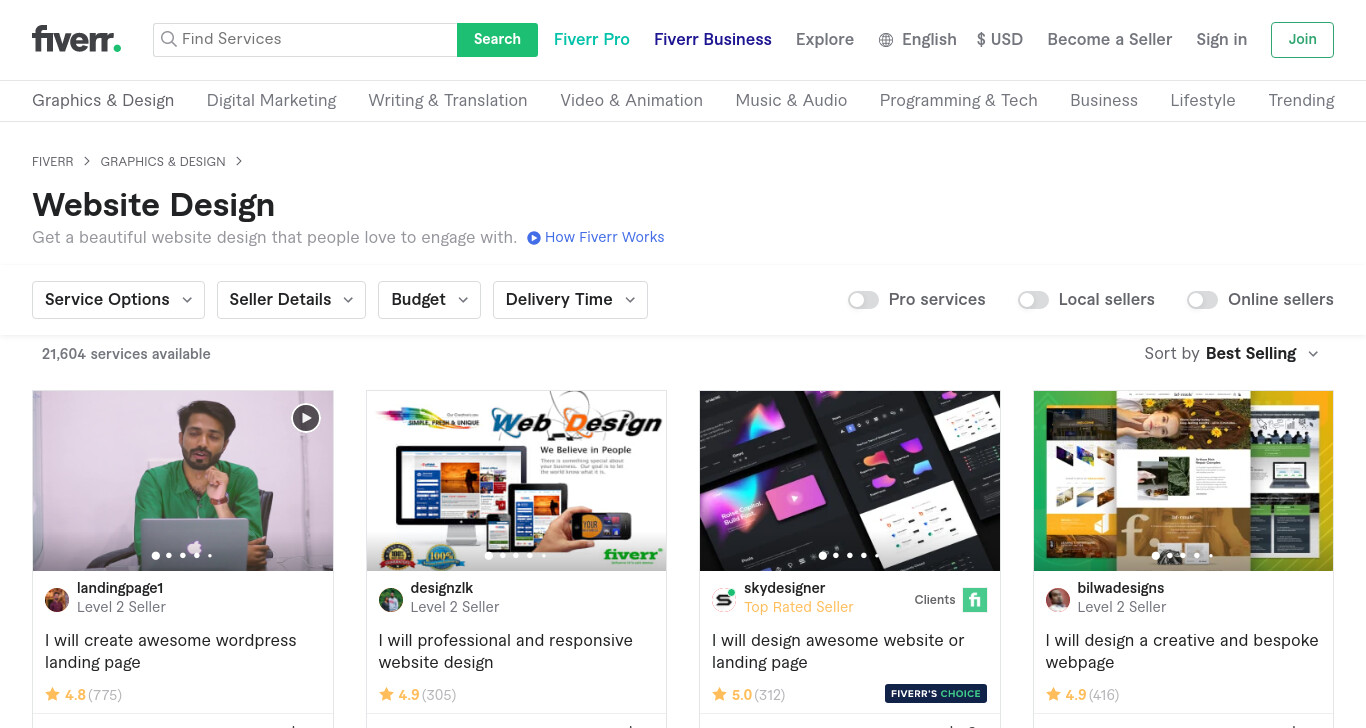Viewport: 1366px width, 728px height.
Task: Open the $ USD currency selector
Action: point(1000,40)
